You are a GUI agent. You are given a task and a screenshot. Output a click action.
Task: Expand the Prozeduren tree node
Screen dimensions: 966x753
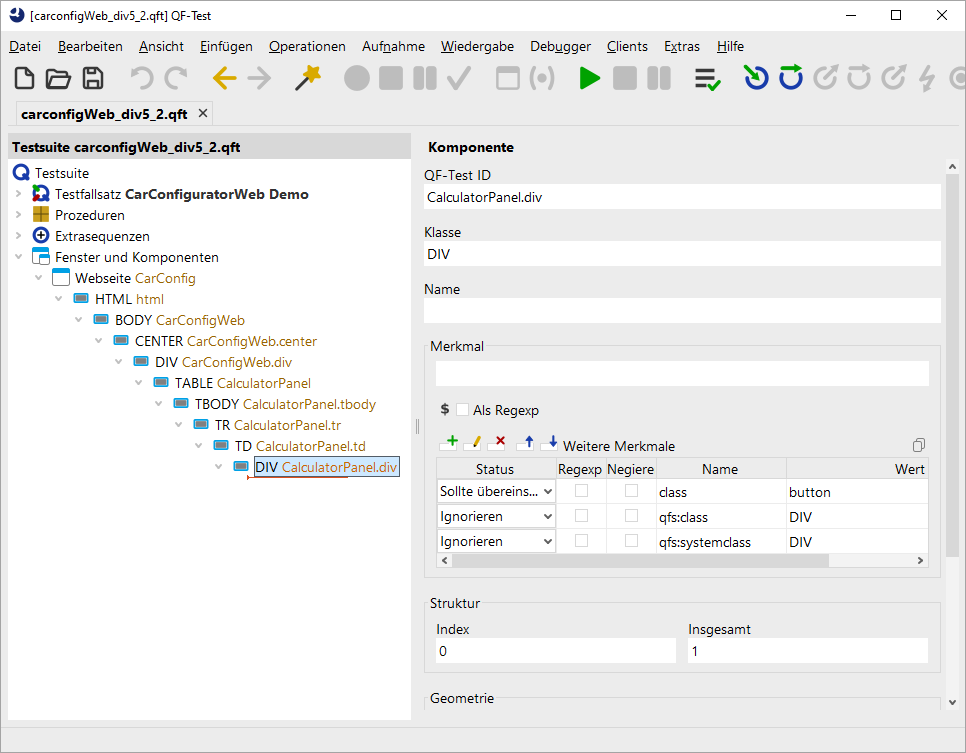[18, 215]
